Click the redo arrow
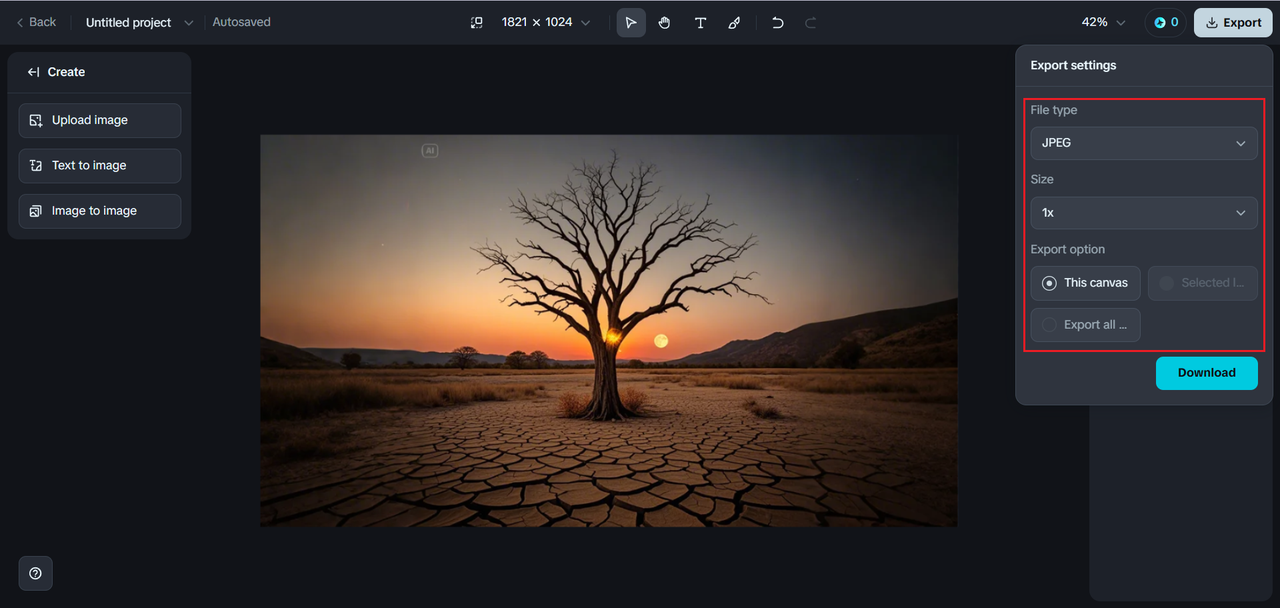This screenshot has width=1280, height=608. pos(811,22)
